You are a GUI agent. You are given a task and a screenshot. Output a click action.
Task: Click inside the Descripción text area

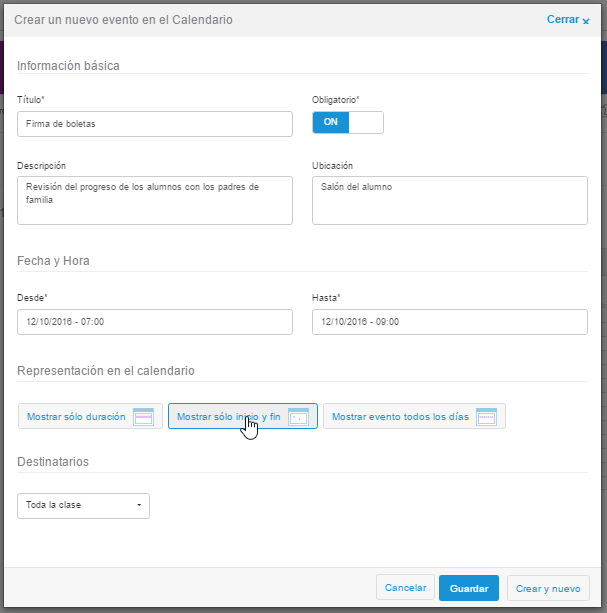[155, 200]
